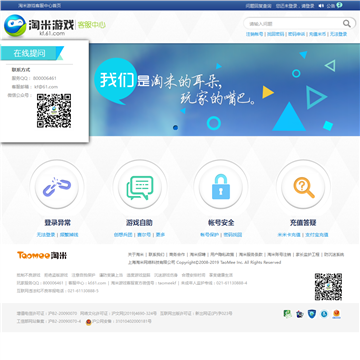This screenshot has width=360, height=360.
Task: Open 无法登录 under 登录异常
Action: point(46,235)
